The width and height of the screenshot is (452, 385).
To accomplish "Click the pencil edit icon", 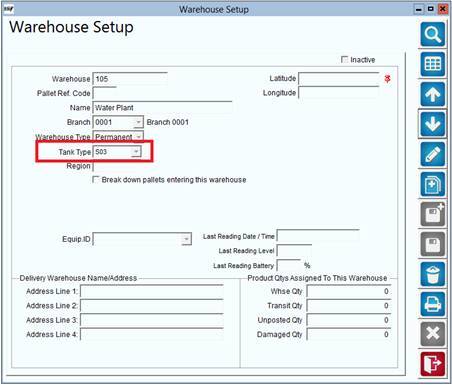I will tap(433, 154).
